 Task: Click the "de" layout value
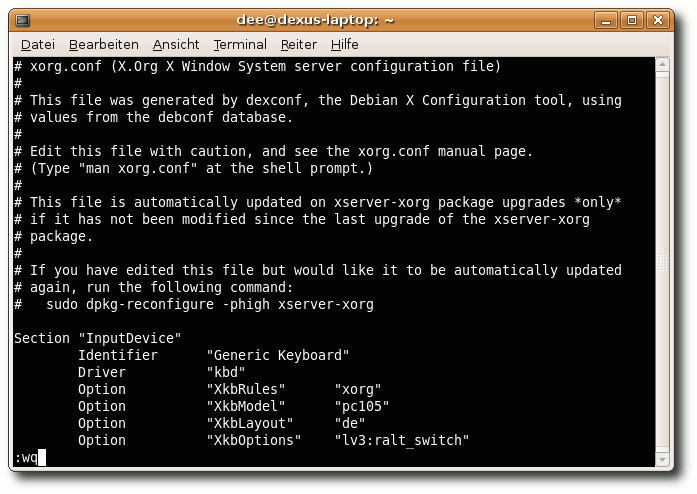pos(350,423)
